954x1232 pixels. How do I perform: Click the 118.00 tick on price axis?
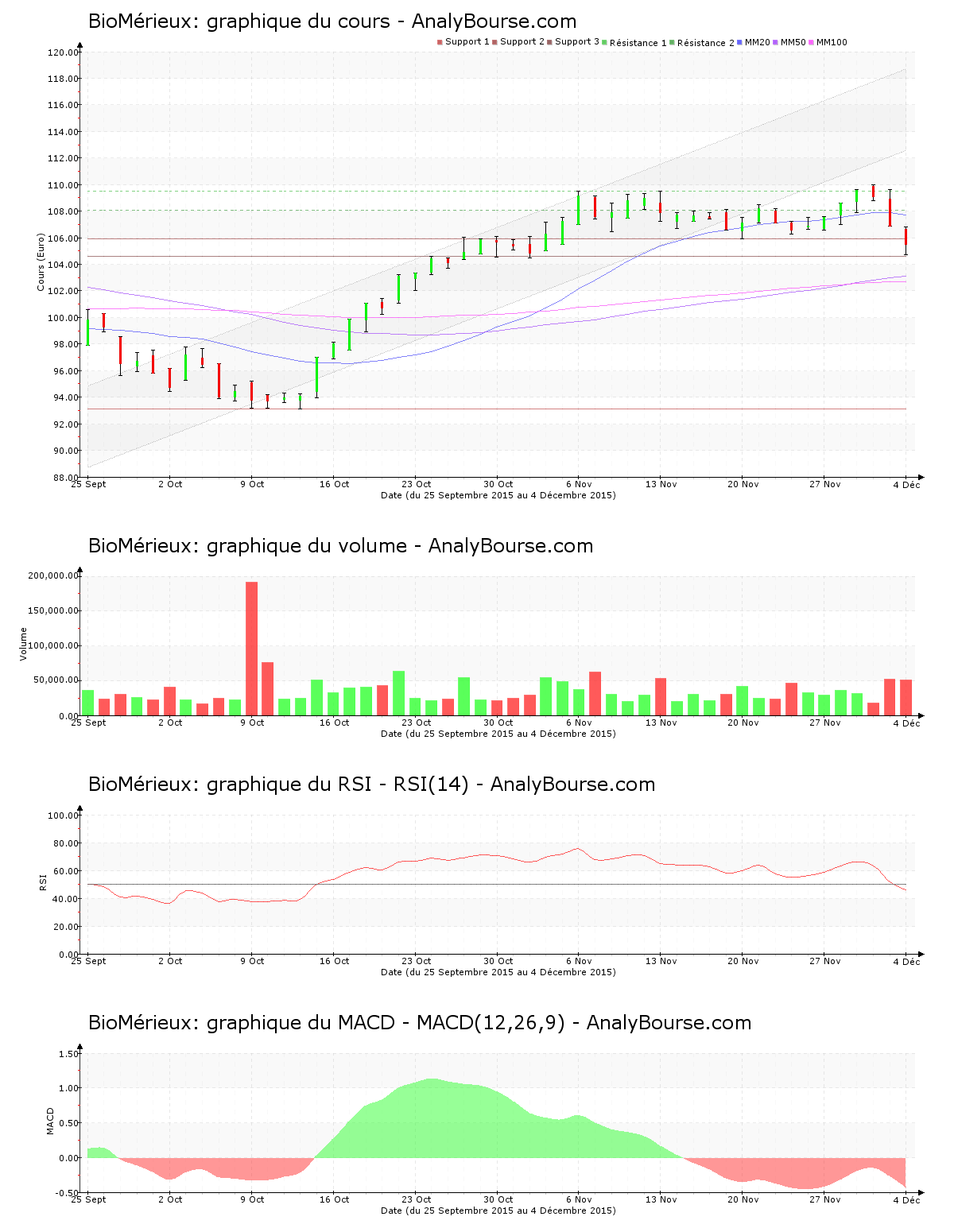click(x=63, y=79)
